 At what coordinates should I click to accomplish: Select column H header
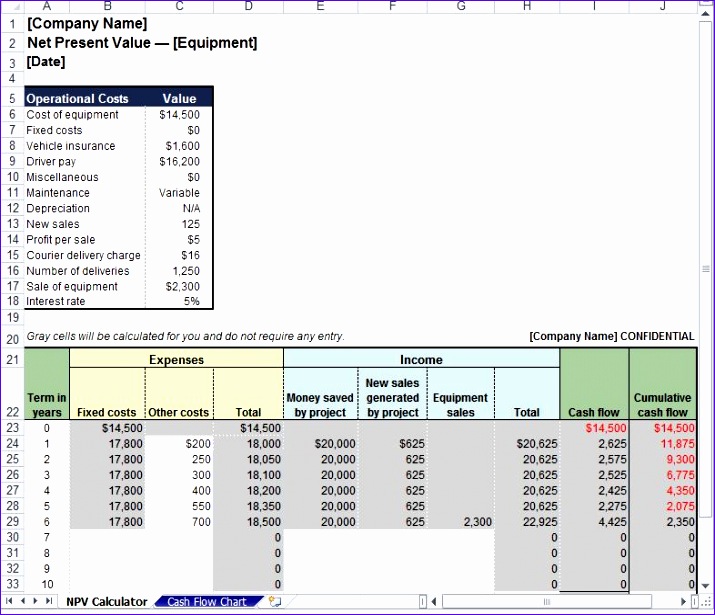tap(527, 6)
